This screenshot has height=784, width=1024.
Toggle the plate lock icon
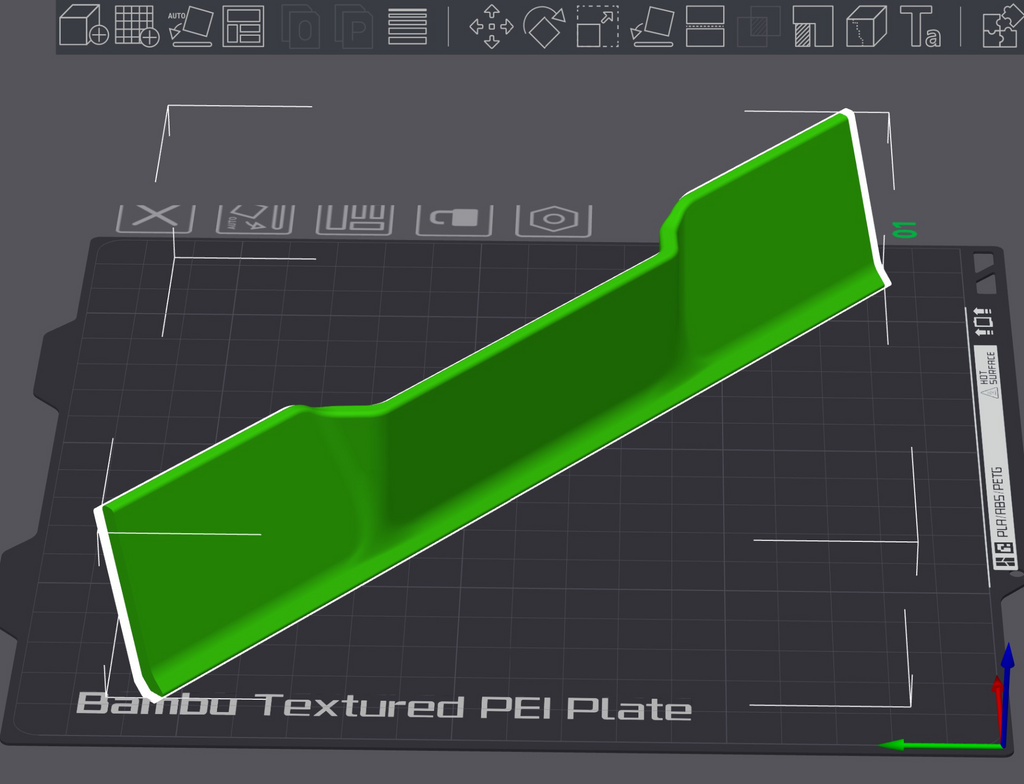(455, 220)
